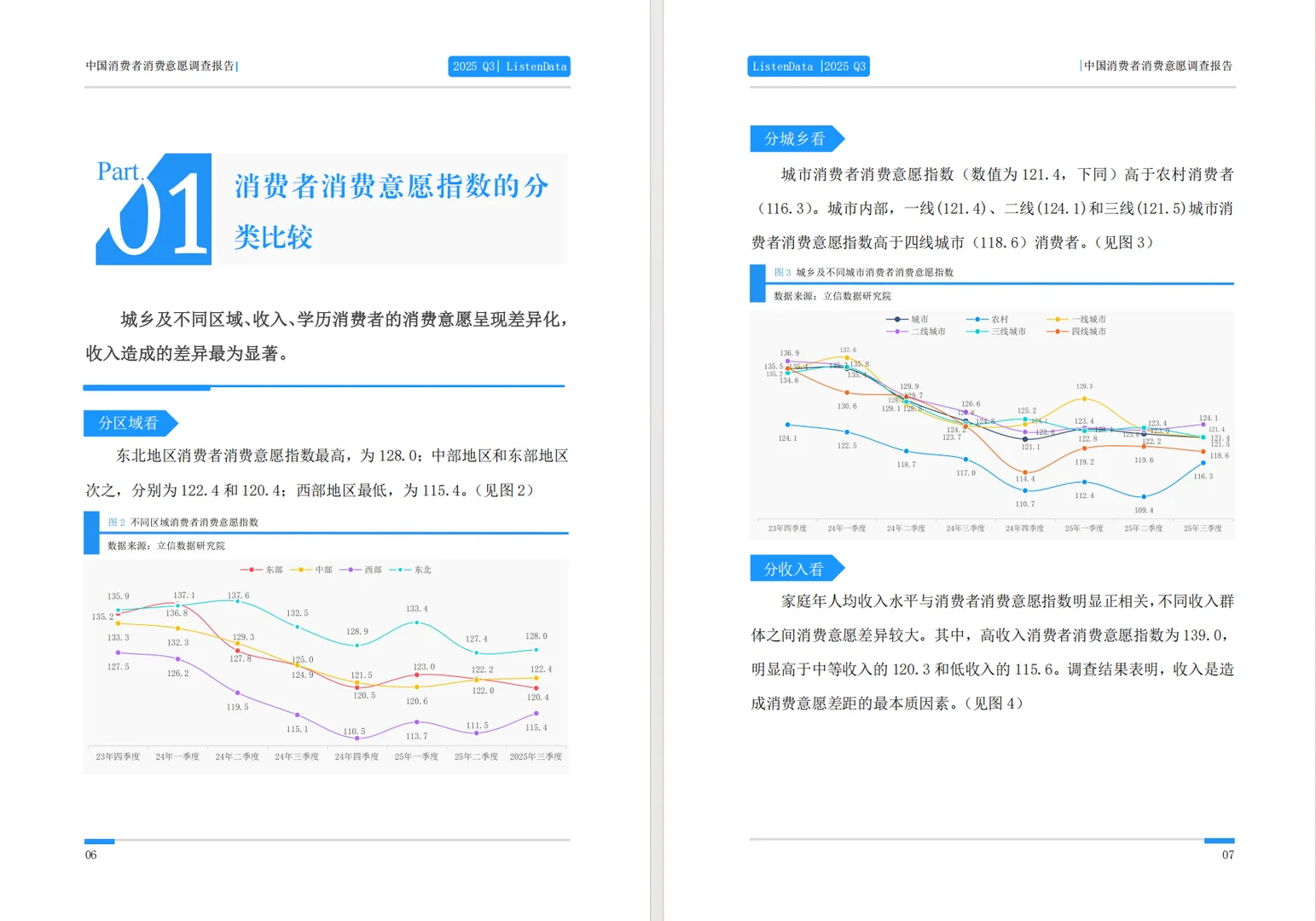
Task: Click the '二线城市' legend entry
Action: pyautogui.click(x=916, y=331)
